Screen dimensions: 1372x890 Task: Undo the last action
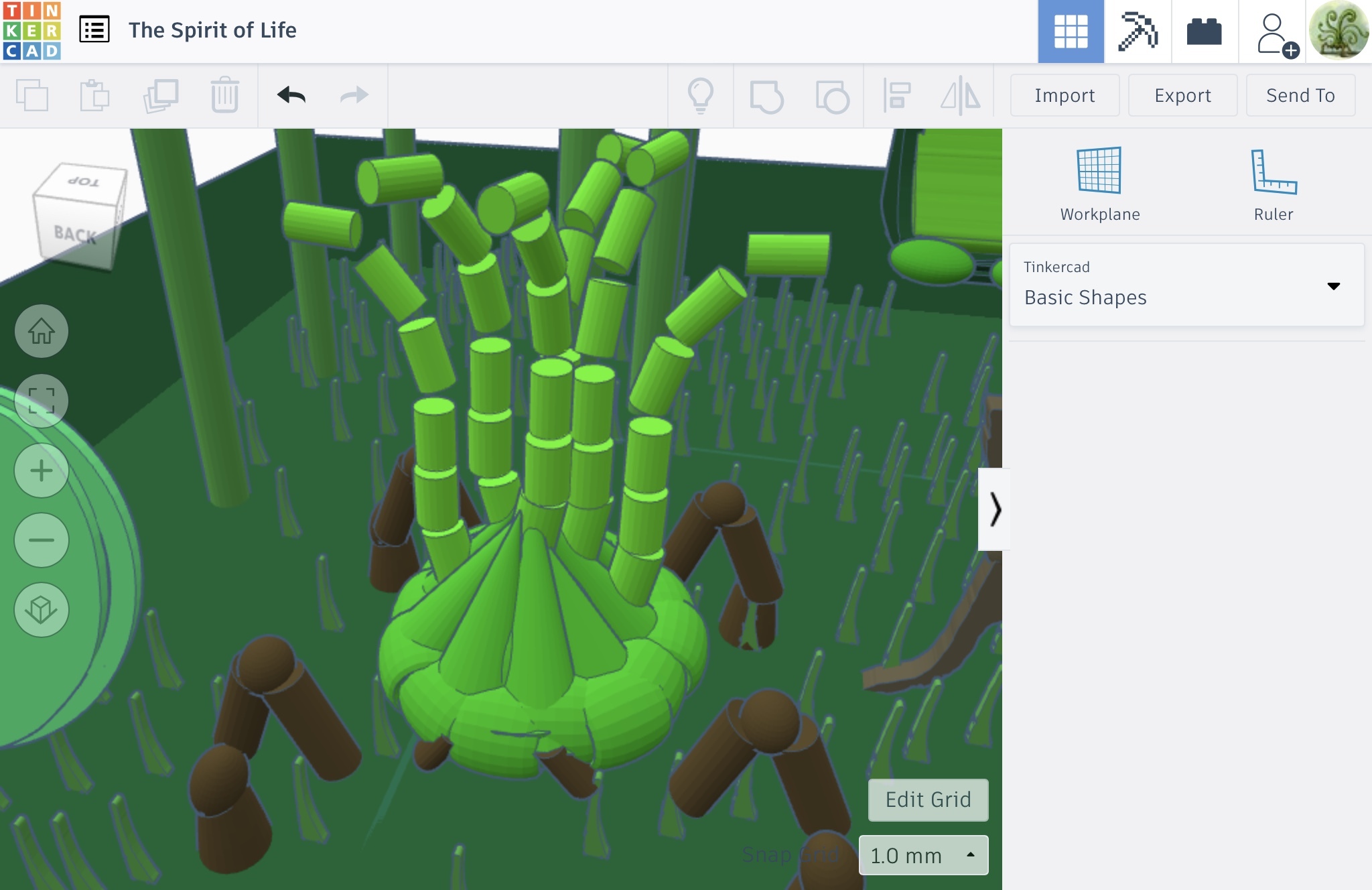point(291,95)
